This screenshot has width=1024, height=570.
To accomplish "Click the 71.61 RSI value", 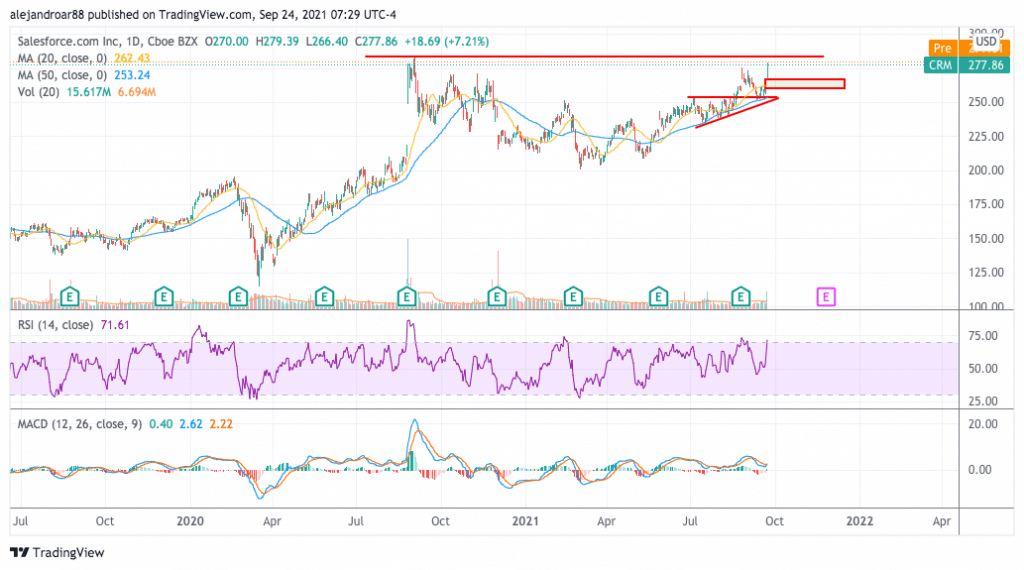I will (115, 325).
